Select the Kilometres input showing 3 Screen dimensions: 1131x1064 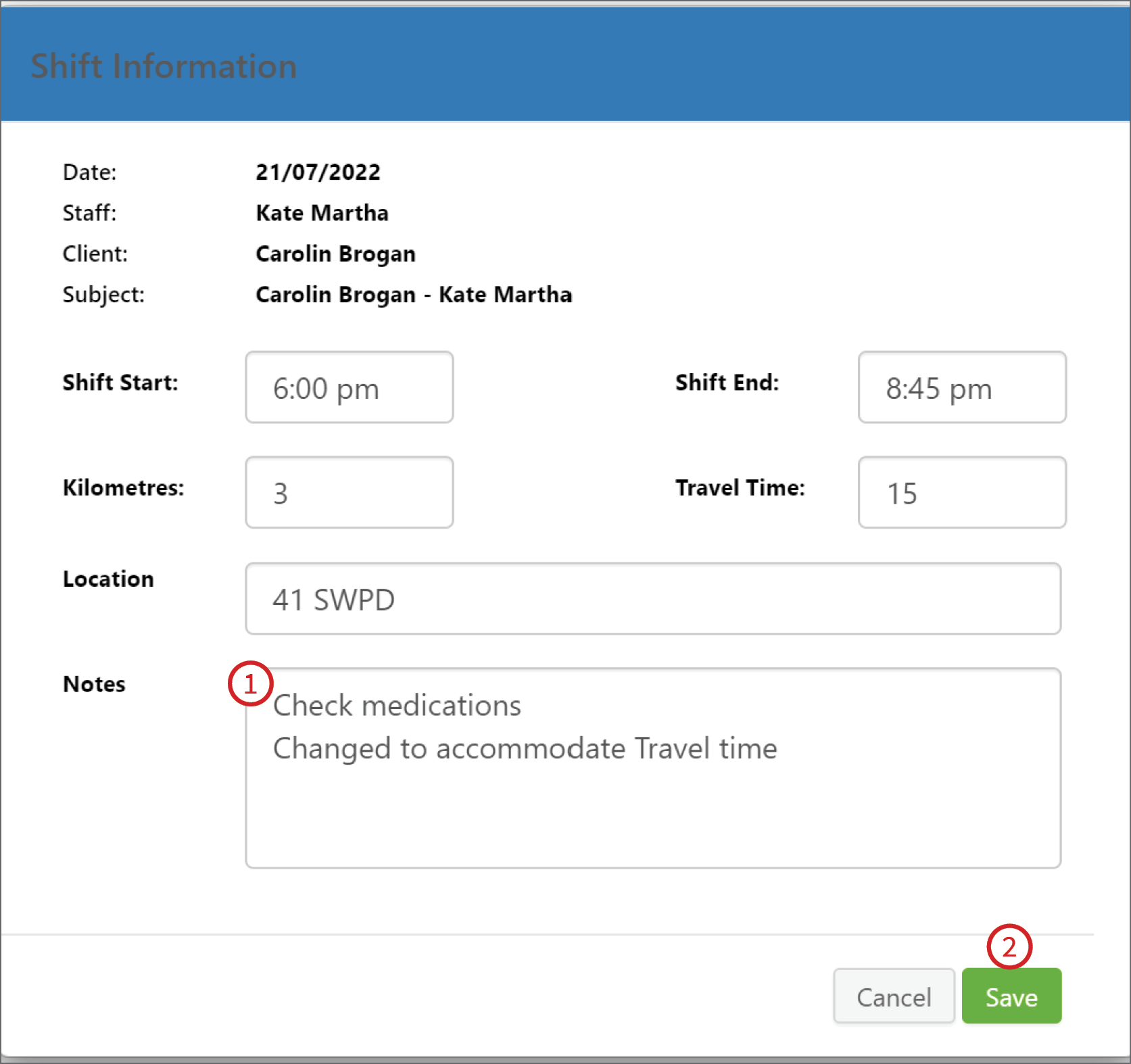[x=349, y=492]
